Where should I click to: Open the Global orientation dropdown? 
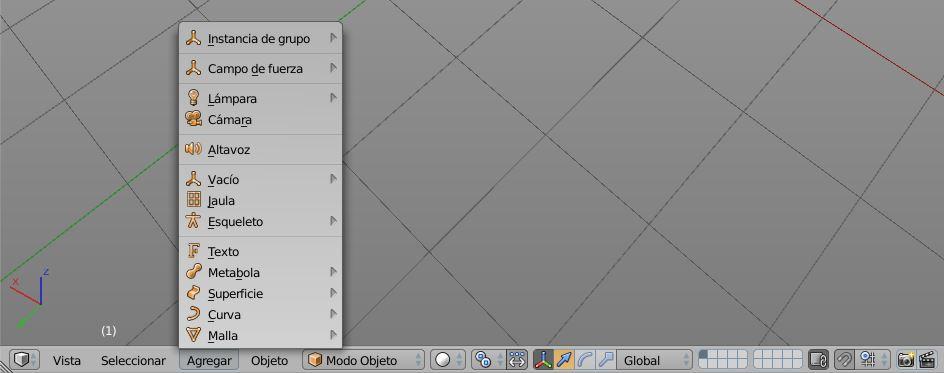[x=654, y=360]
